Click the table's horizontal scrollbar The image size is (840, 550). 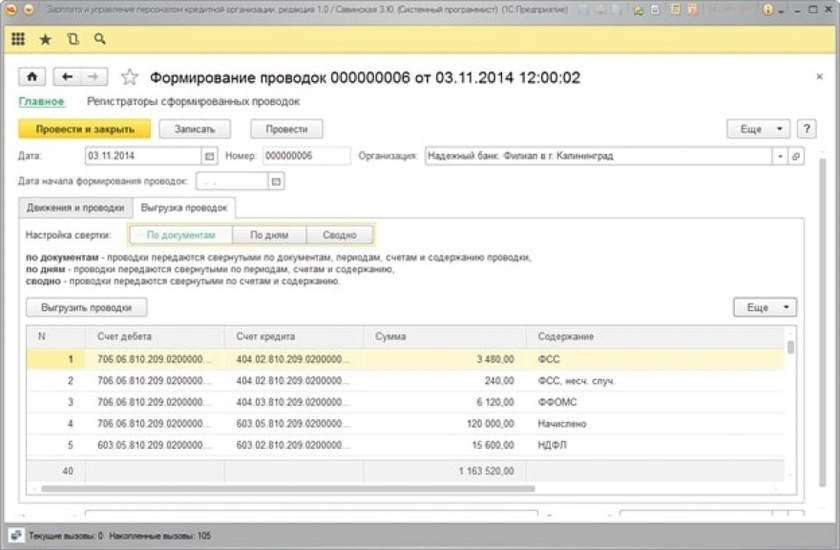[x=288, y=488]
